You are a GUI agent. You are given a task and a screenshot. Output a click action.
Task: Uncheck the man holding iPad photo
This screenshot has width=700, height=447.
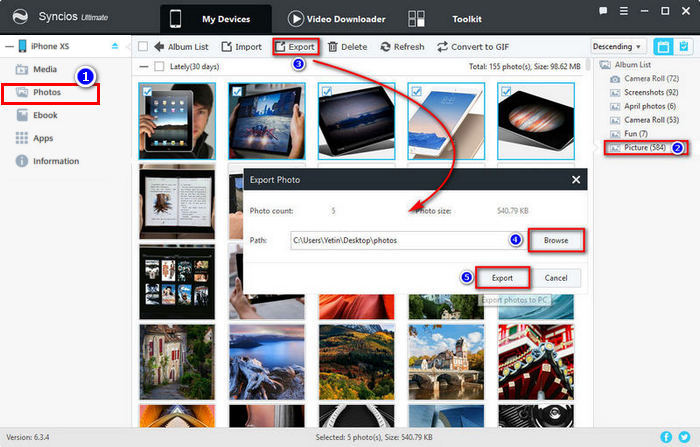click(147, 91)
